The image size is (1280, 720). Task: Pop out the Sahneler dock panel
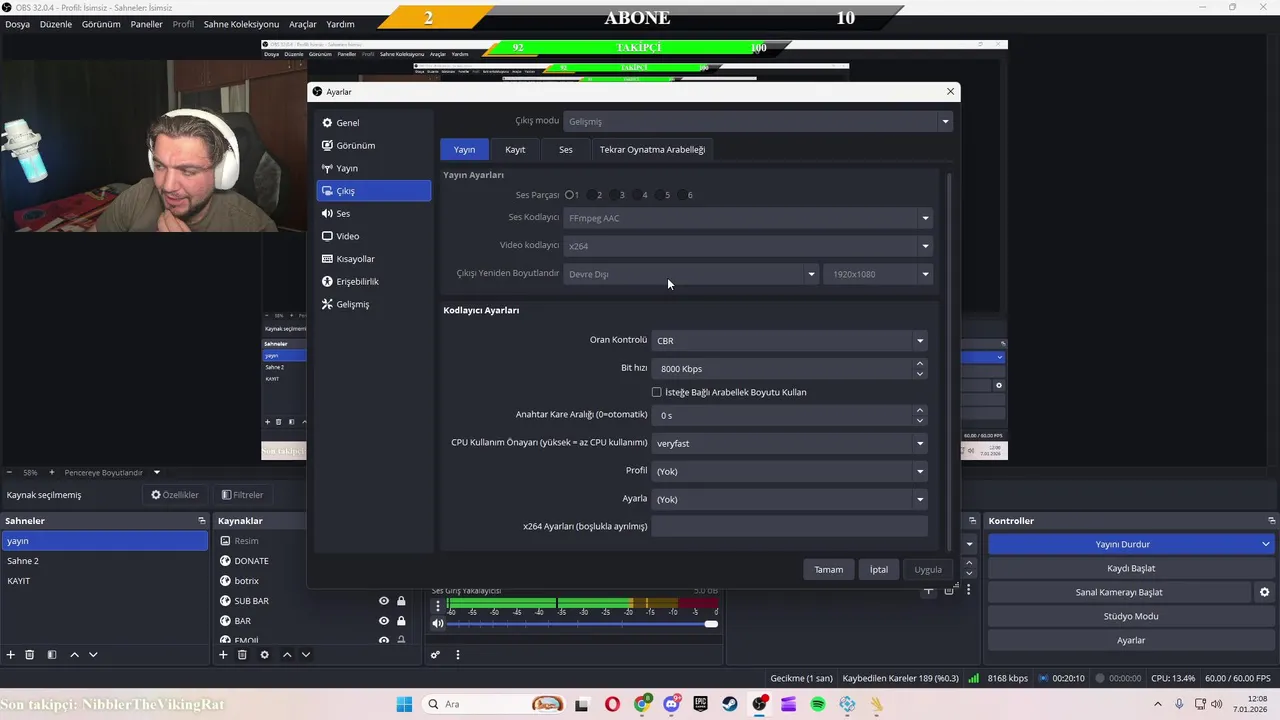click(x=201, y=521)
